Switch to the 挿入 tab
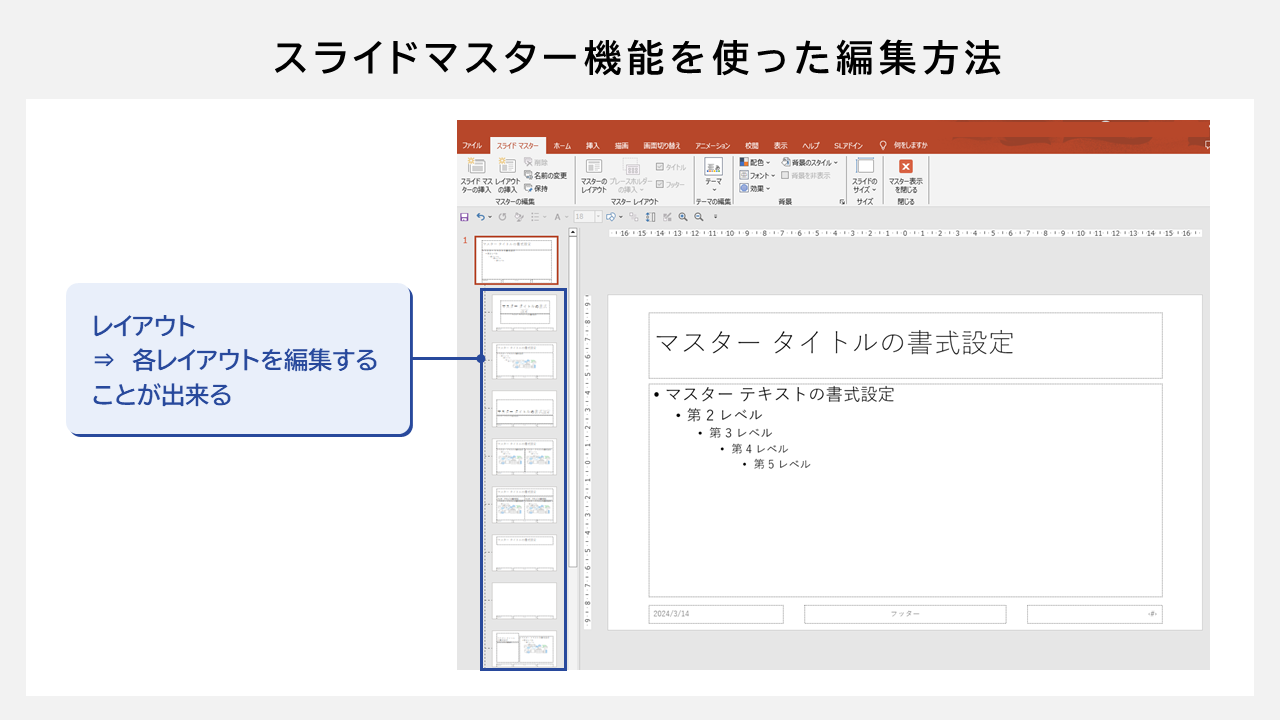 (593, 146)
